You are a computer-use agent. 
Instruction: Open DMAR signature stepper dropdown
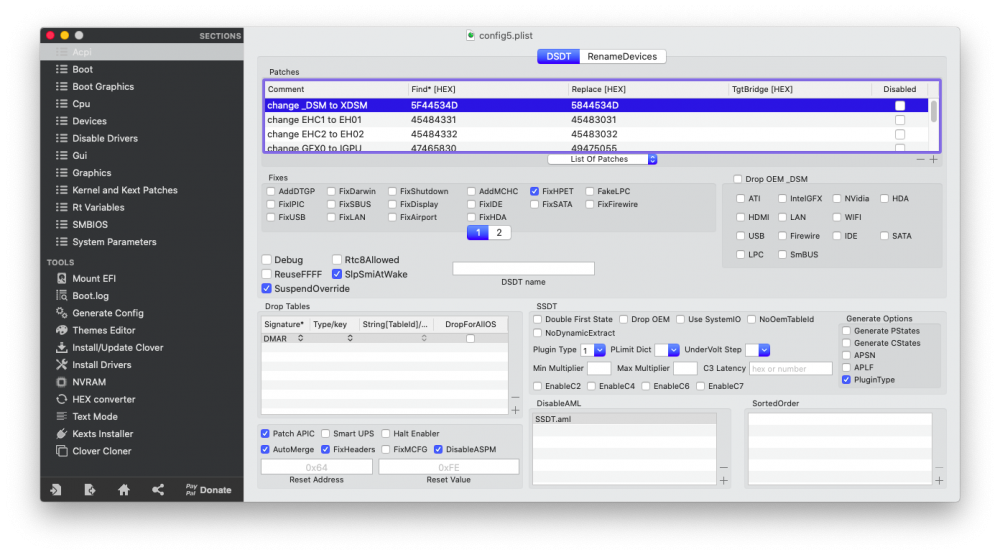(300, 338)
